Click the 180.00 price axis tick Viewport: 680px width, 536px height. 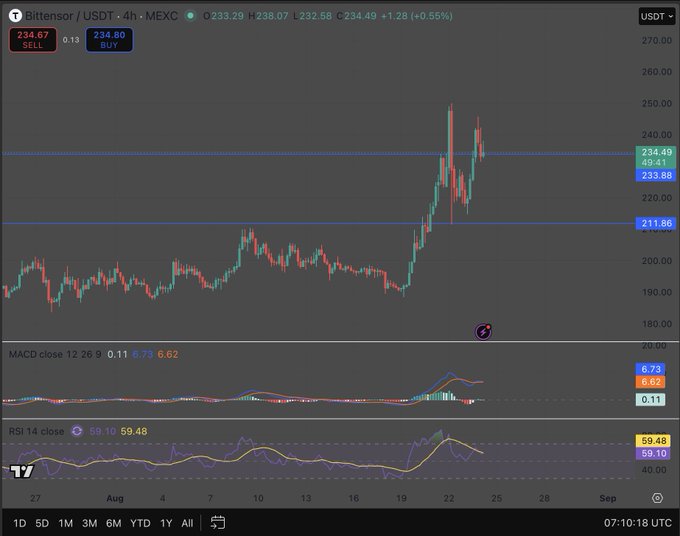click(657, 324)
